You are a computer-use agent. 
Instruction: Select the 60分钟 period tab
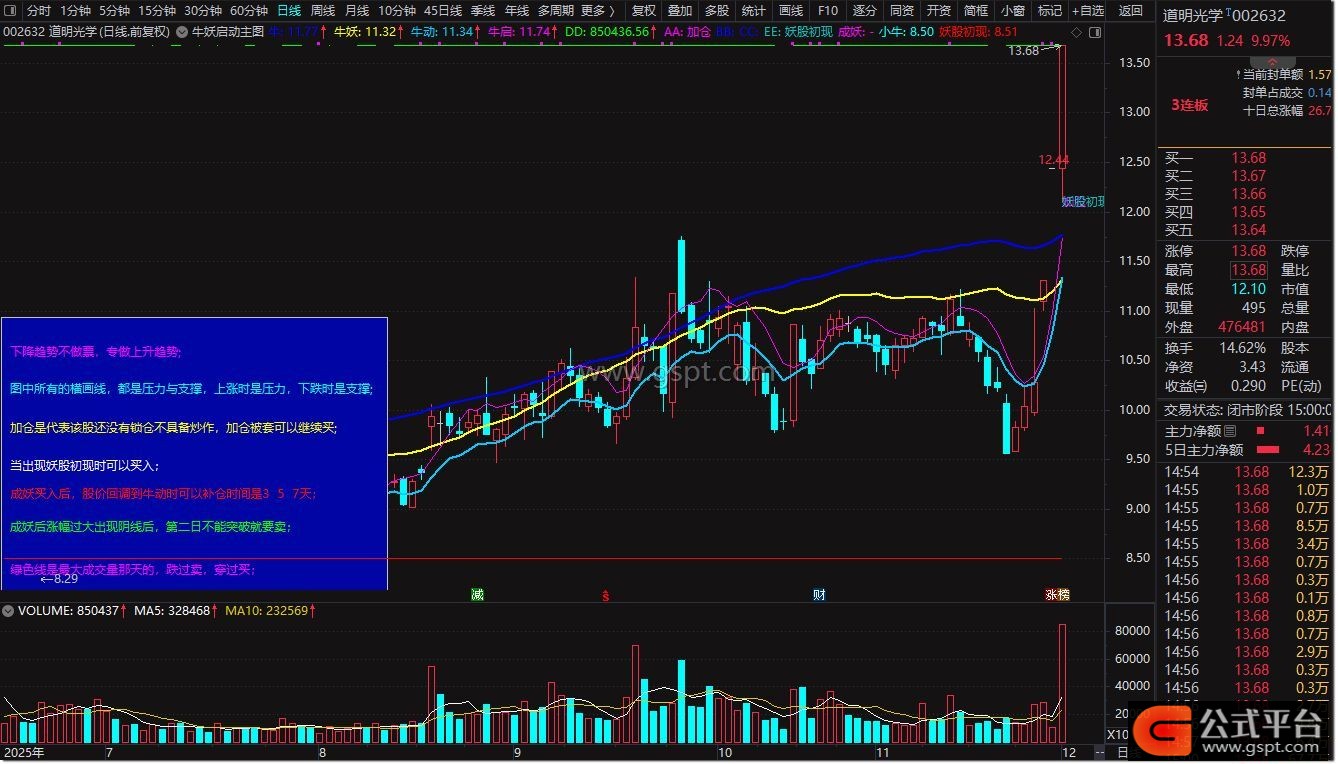click(x=248, y=11)
